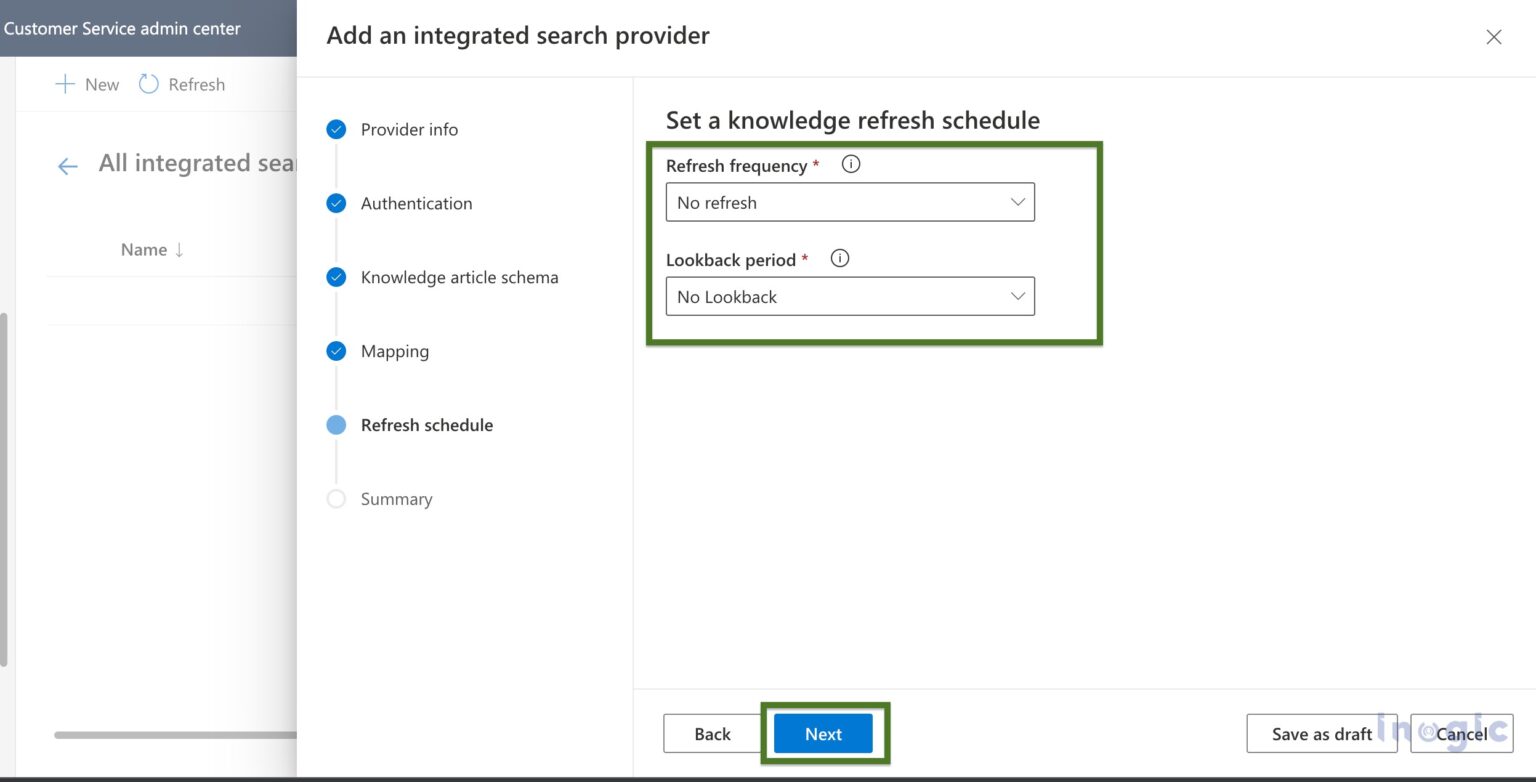Click the Save as draft button
The height and width of the screenshot is (782, 1536).
(1321, 733)
